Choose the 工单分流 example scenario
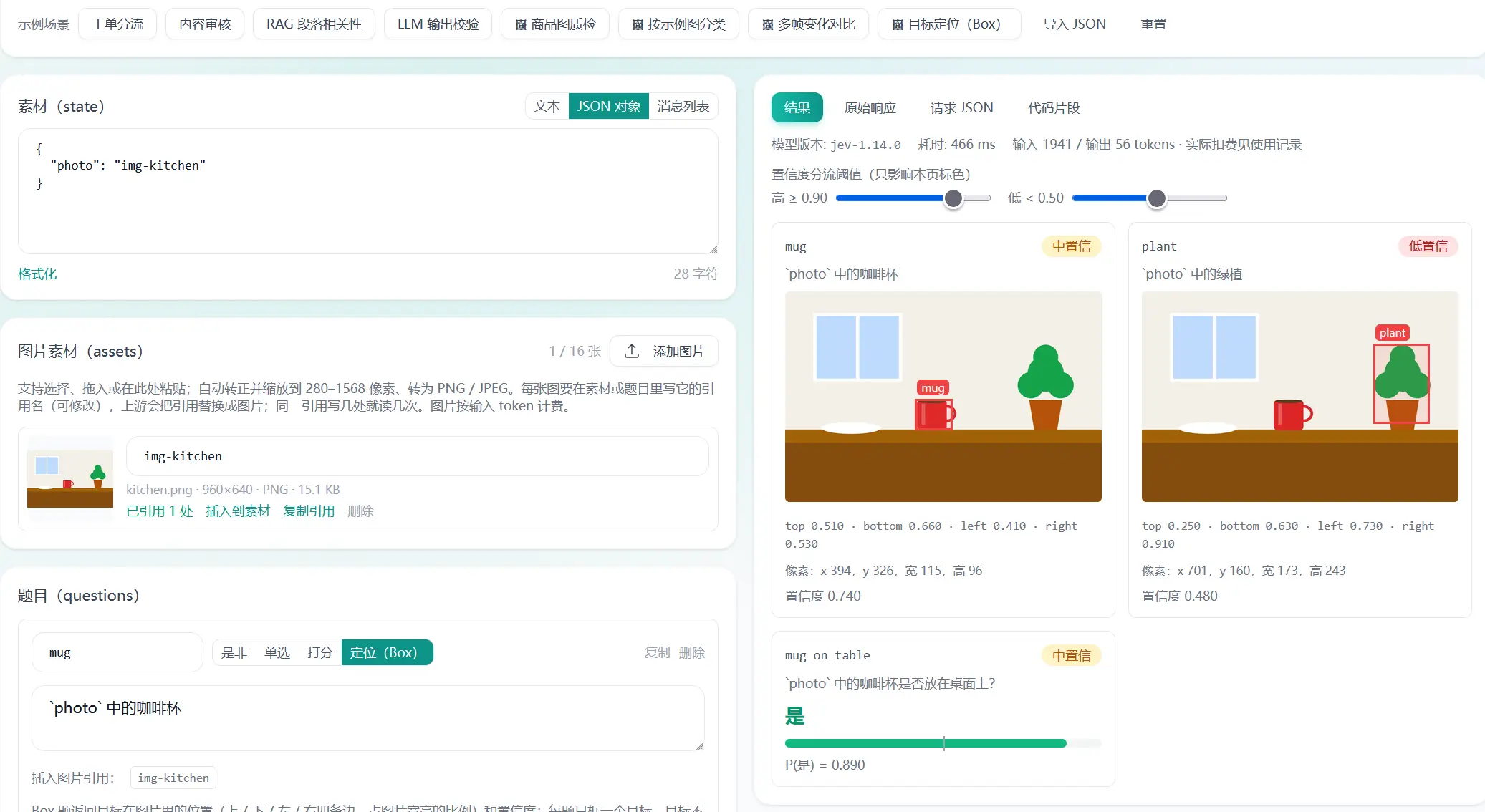 point(117,24)
